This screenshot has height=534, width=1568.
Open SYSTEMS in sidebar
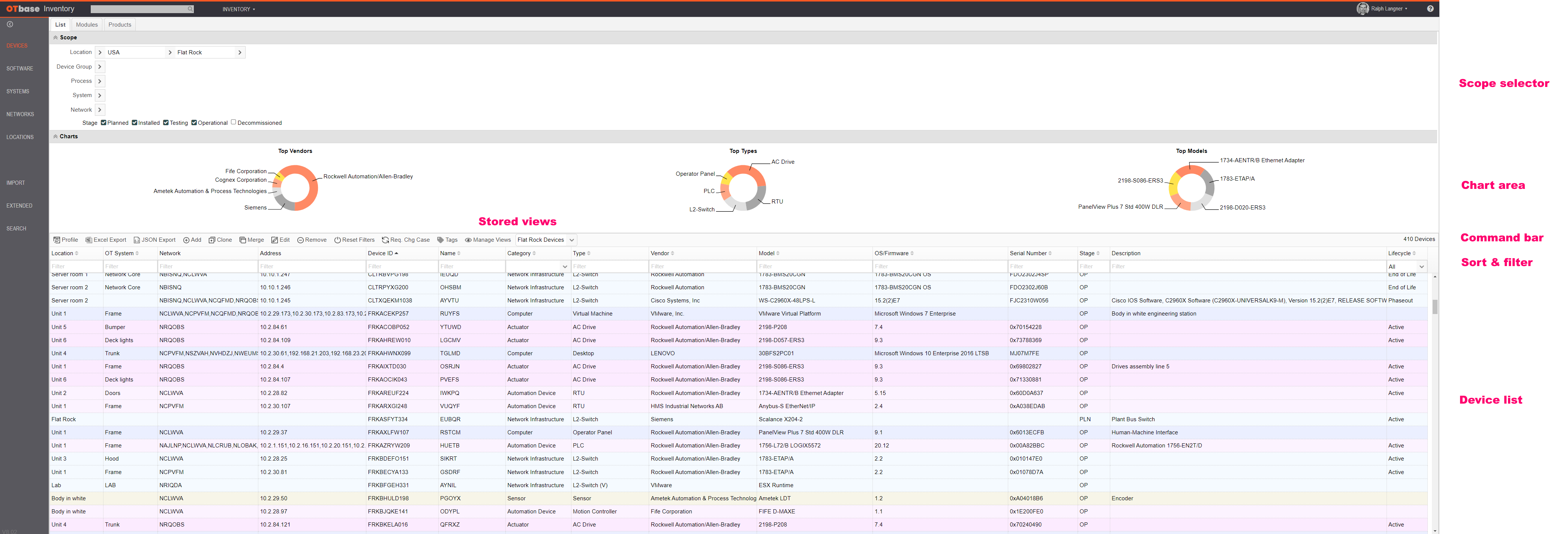(x=18, y=92)
